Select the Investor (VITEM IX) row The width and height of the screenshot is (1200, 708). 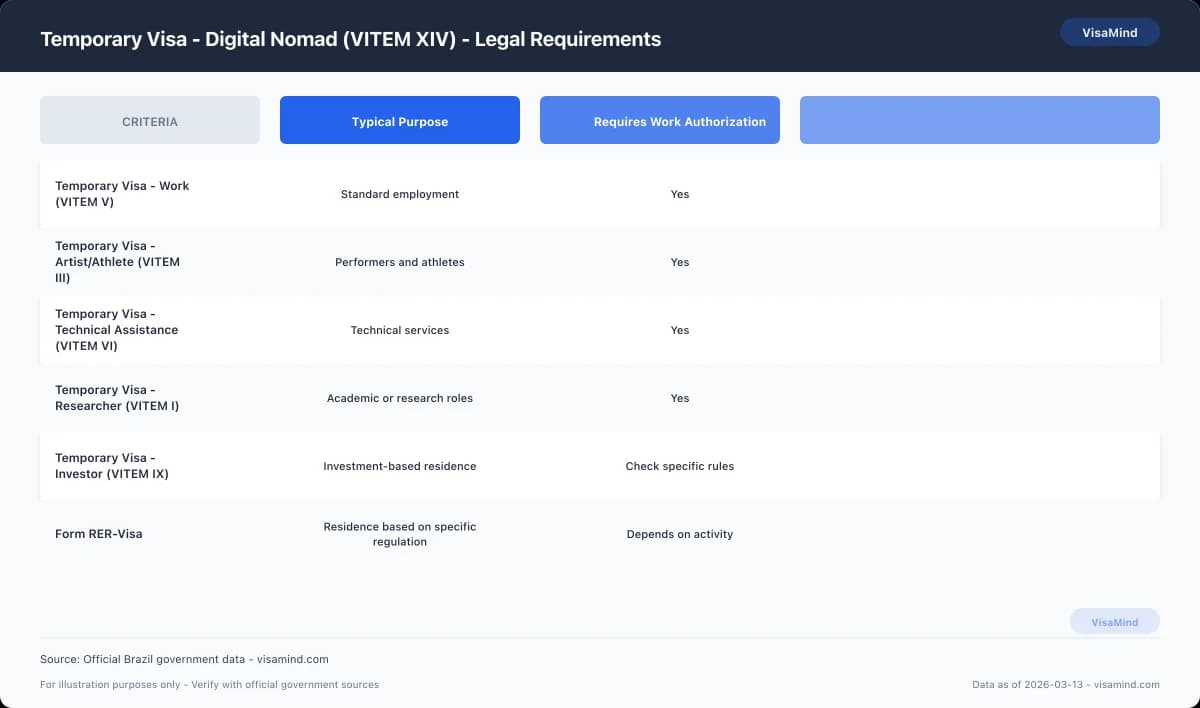coord(114,466)
